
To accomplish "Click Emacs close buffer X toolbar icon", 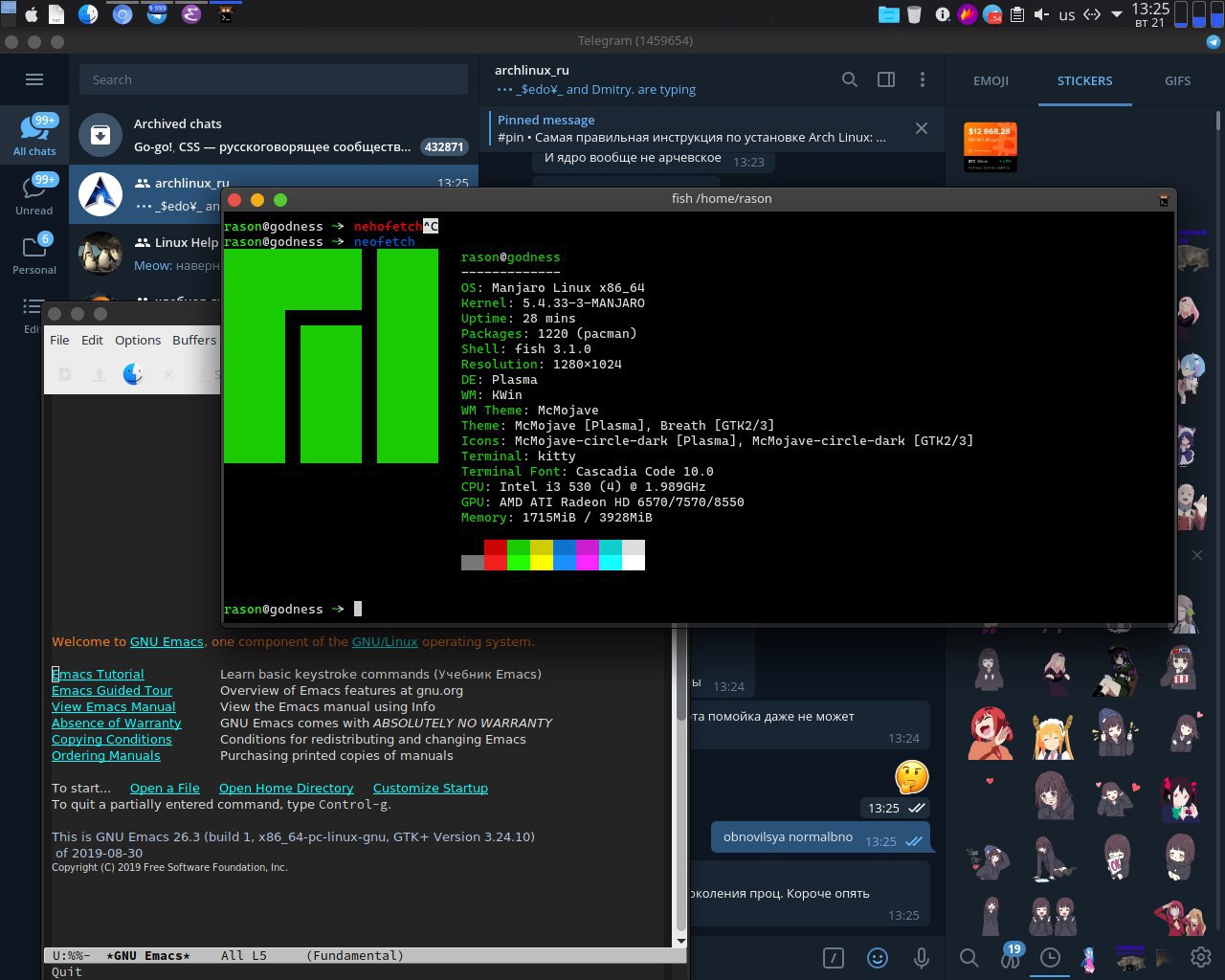I will [x=167, y=374].
